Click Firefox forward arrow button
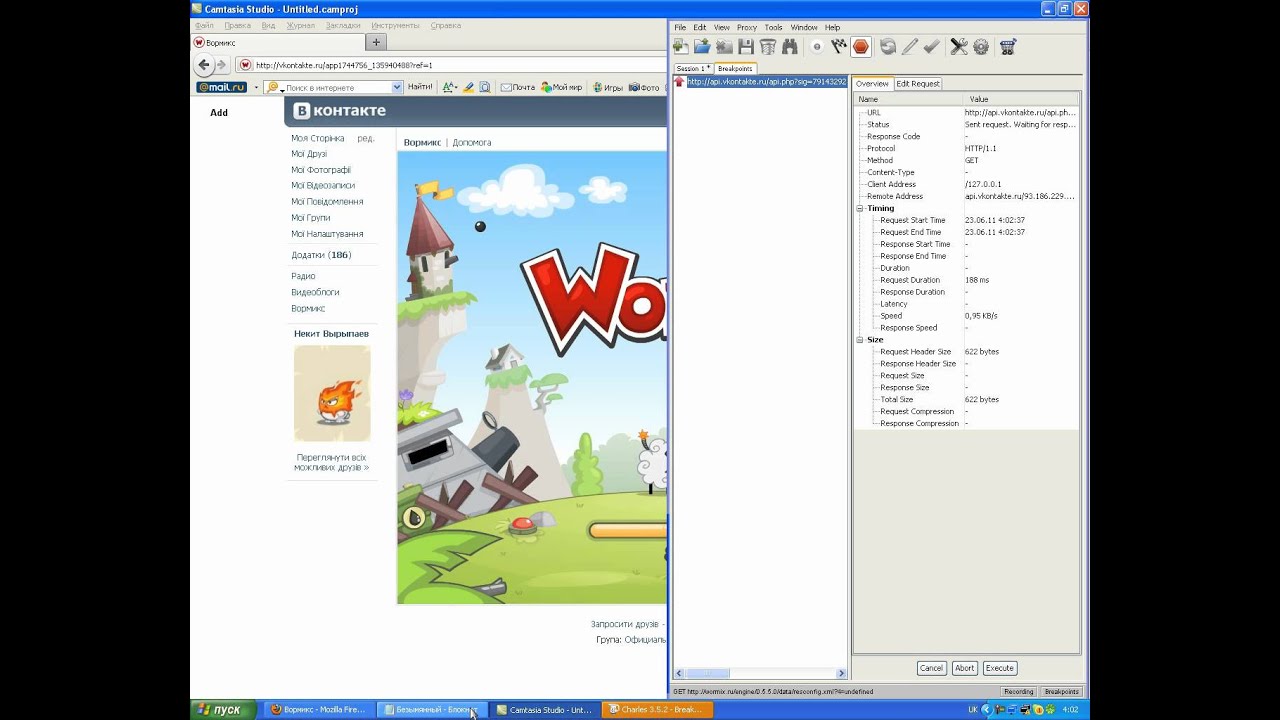Image resolution: width=1280 pixels, height=720 pixels. [x=220, y=65]
